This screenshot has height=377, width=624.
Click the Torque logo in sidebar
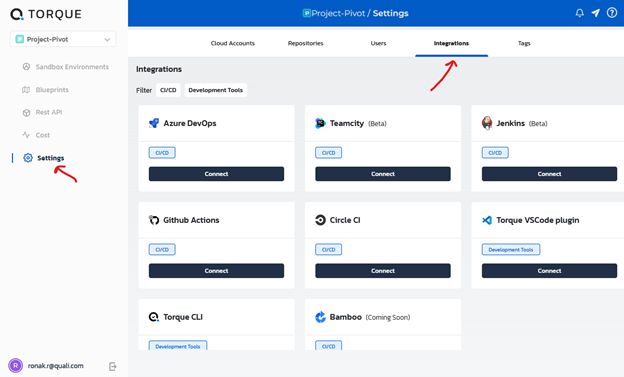coord(46,14)
